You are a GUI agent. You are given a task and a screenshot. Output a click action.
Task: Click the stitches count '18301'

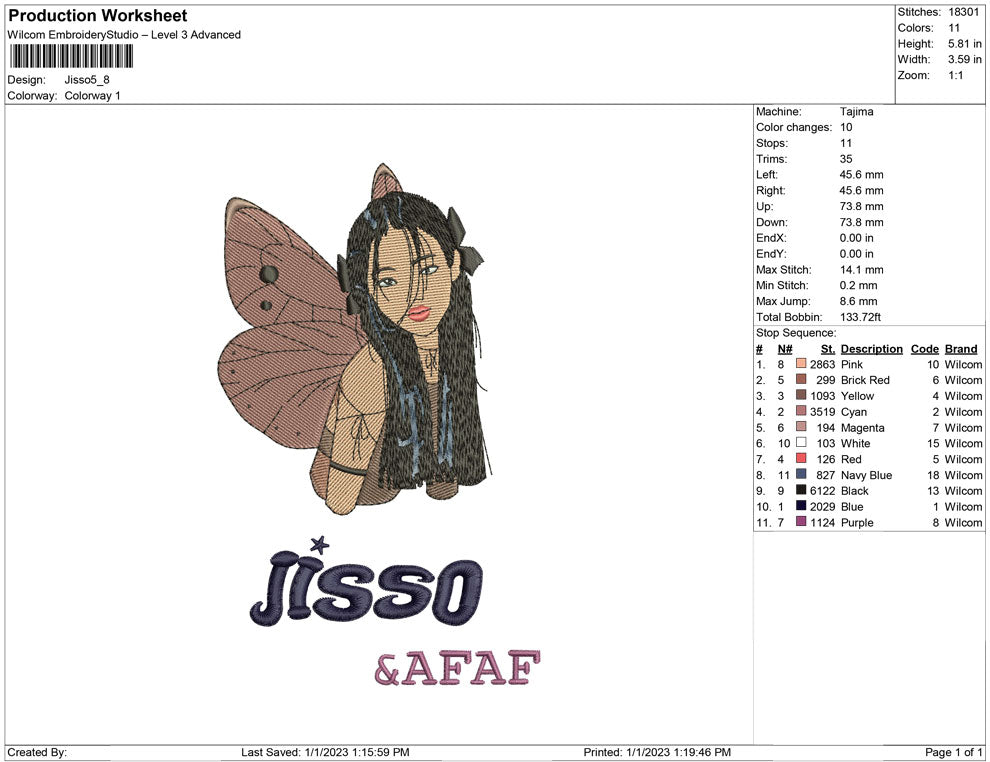pos(963,12)
